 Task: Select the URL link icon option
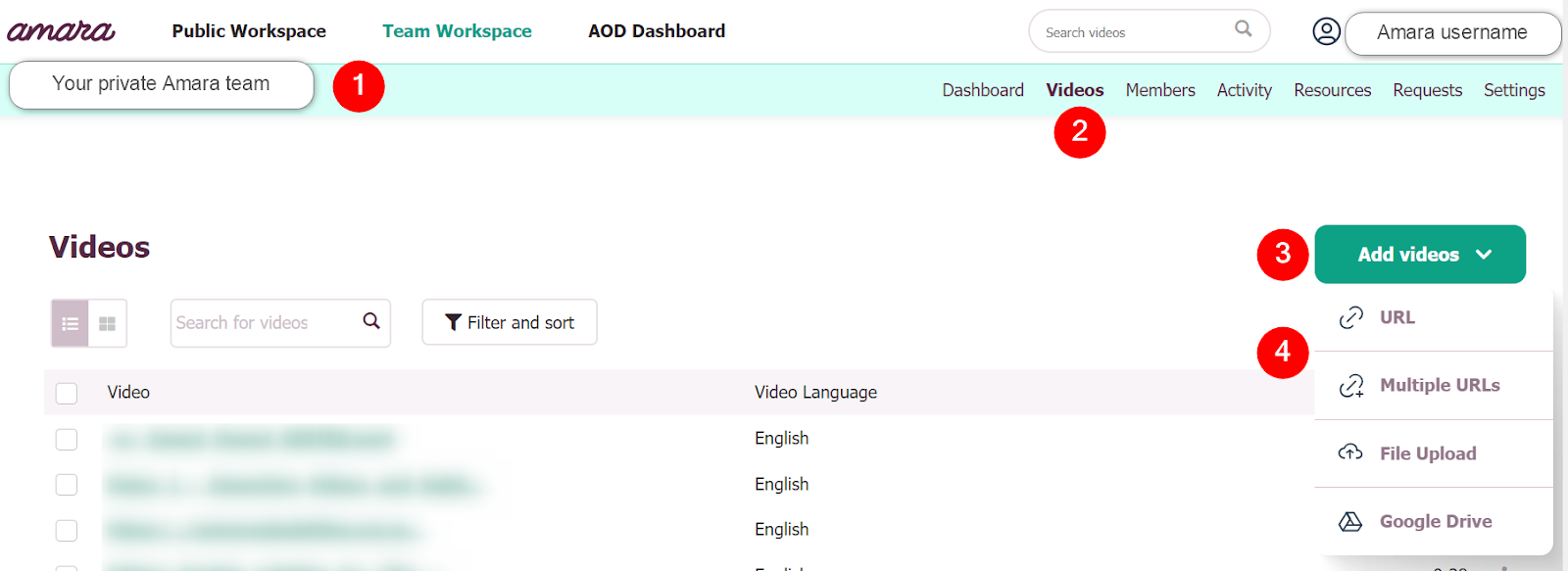click(x=1351, y=317)
